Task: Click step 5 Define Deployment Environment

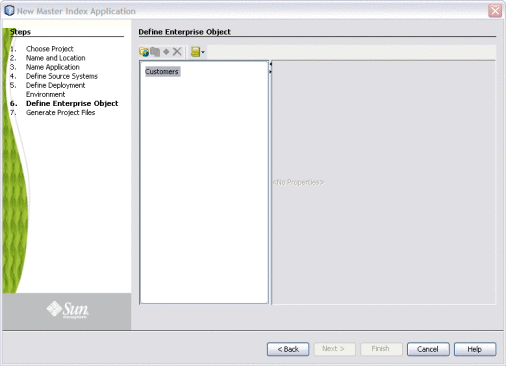Action: pyautogui.click(x=55, y=90)
